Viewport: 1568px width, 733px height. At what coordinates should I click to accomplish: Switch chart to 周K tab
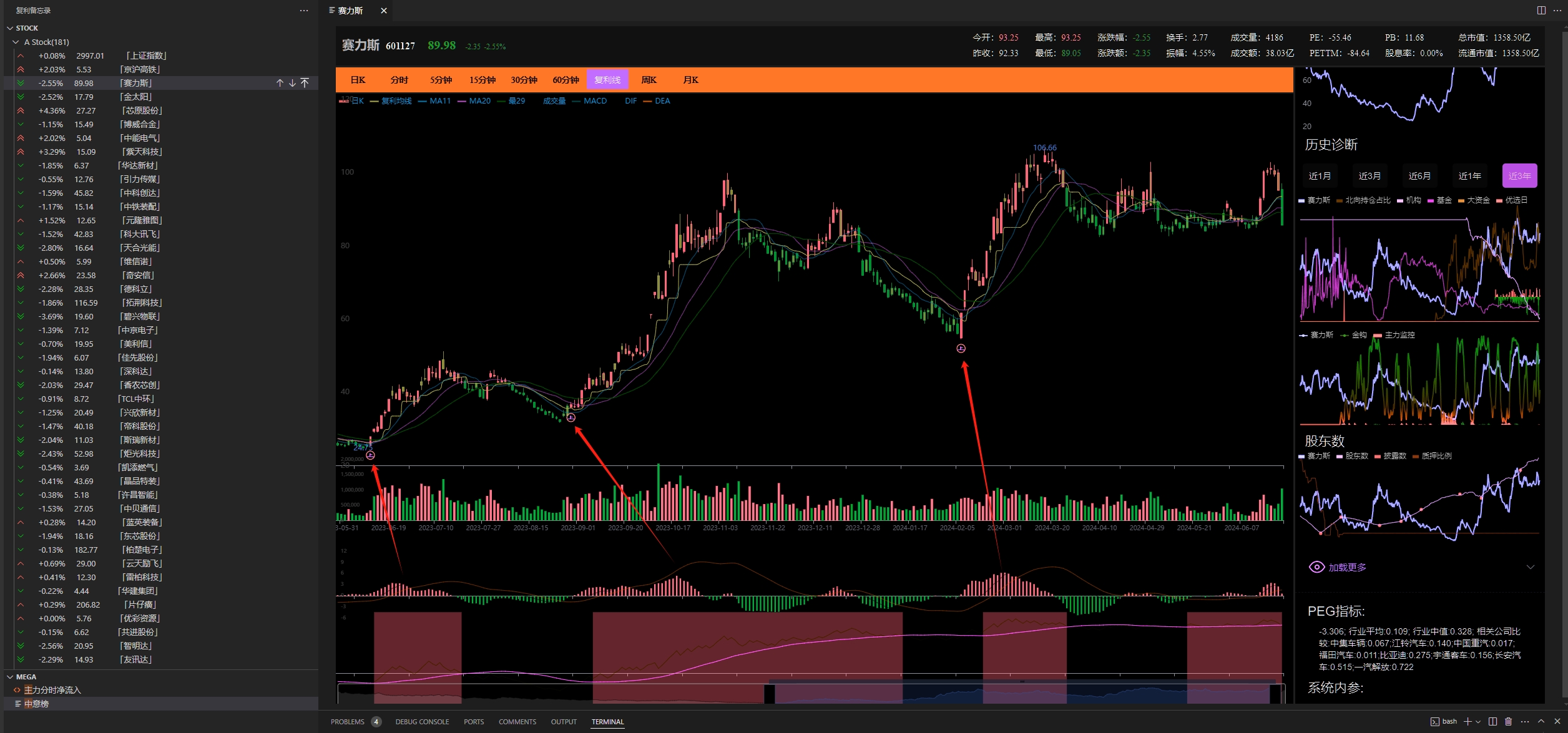649,80
